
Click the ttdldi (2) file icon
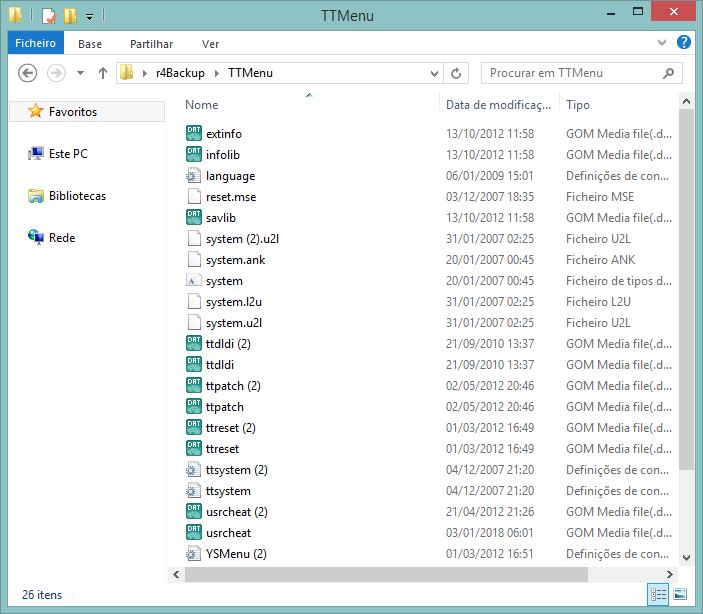(x=194, y=344)
